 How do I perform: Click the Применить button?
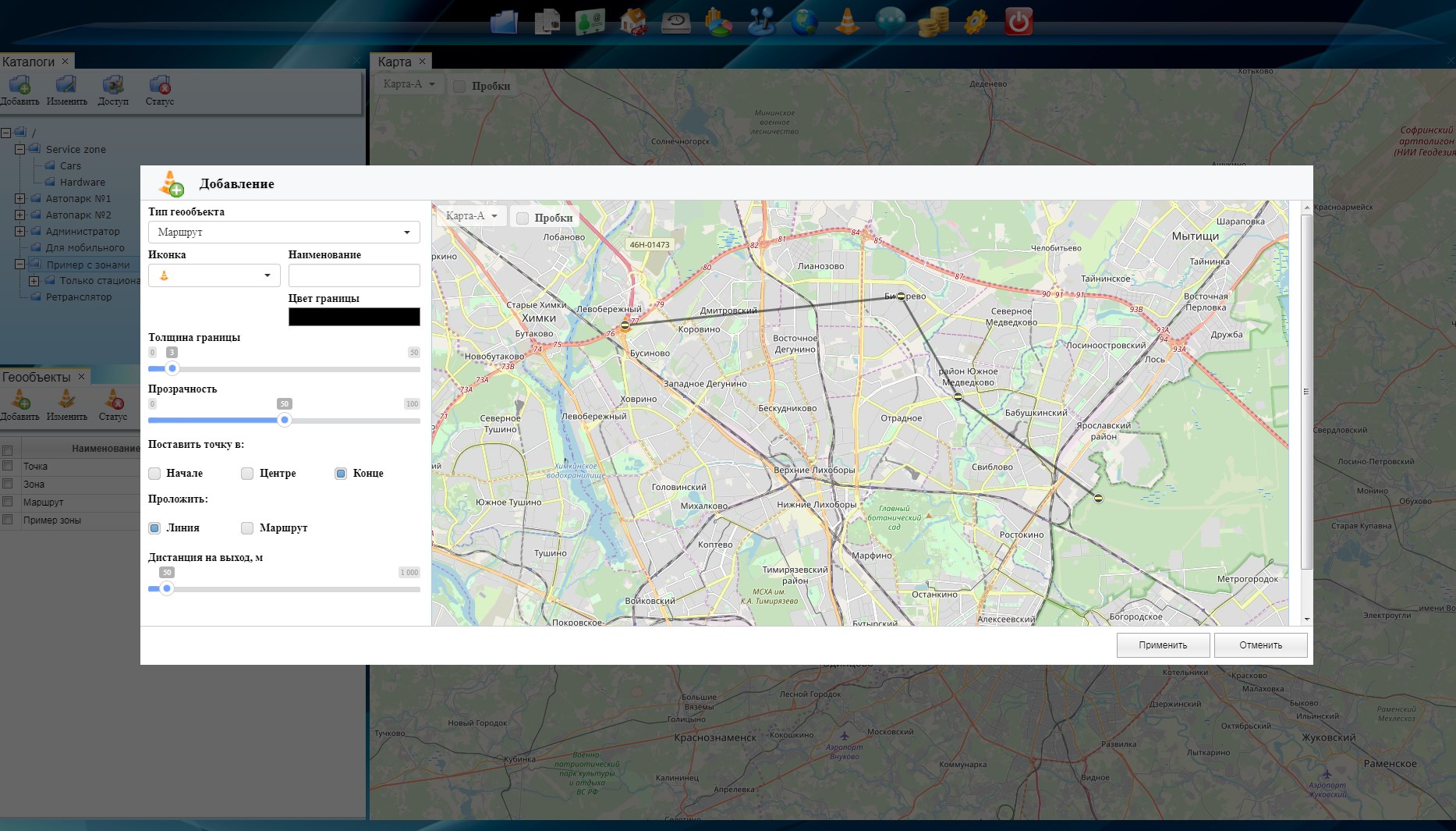click(x=1162, y=645)
